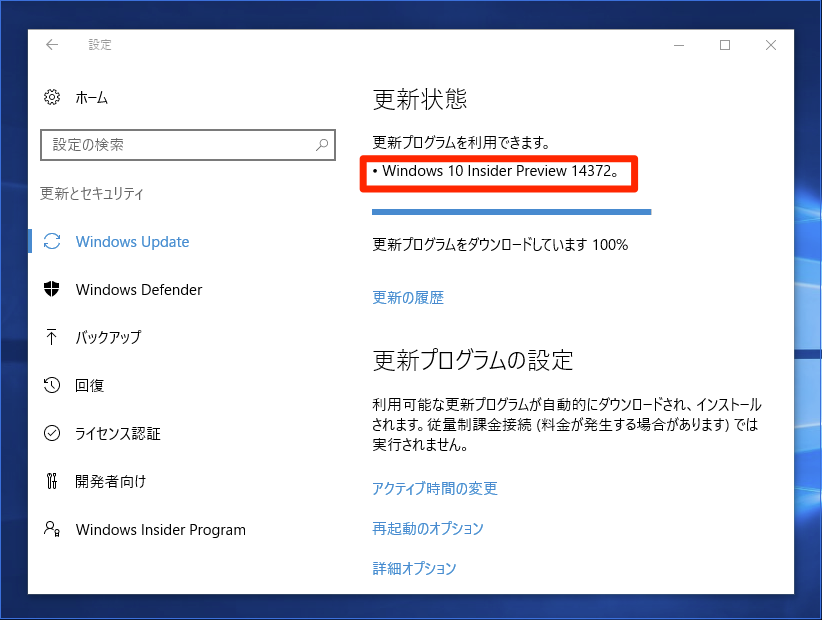Open 詳細オプション link
Viewport: 822px width, 620px height.
pos(414,568)
